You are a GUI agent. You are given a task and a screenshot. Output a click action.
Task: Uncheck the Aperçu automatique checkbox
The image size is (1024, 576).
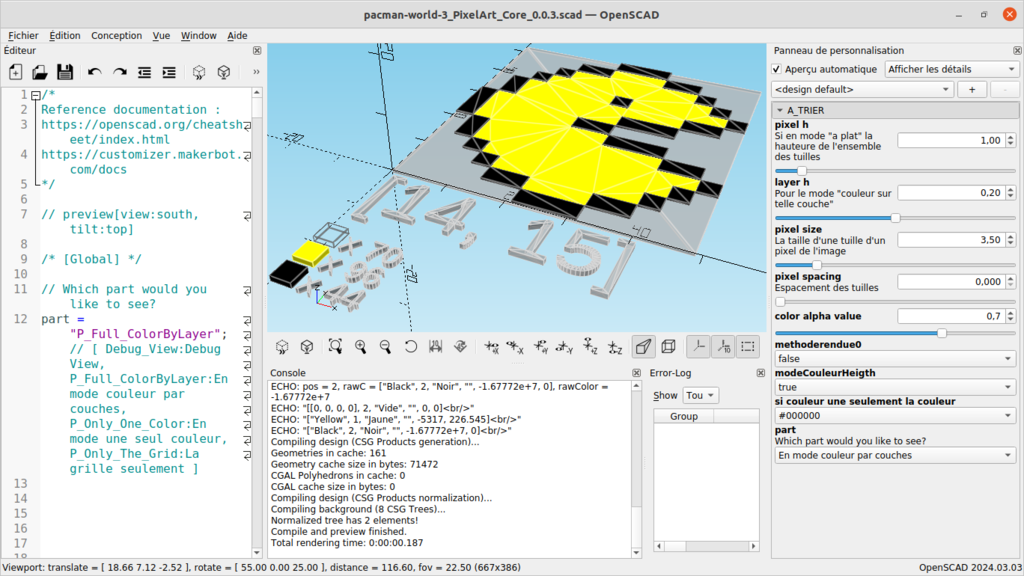pos(776,69)
